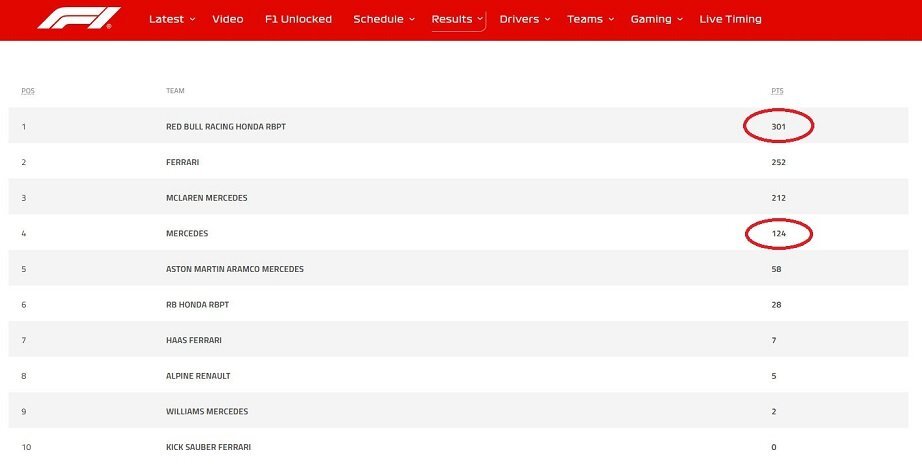The width and height of the screenshot is (922, 470).
Task: Click the TEAM column header
Action: (175, 91)
